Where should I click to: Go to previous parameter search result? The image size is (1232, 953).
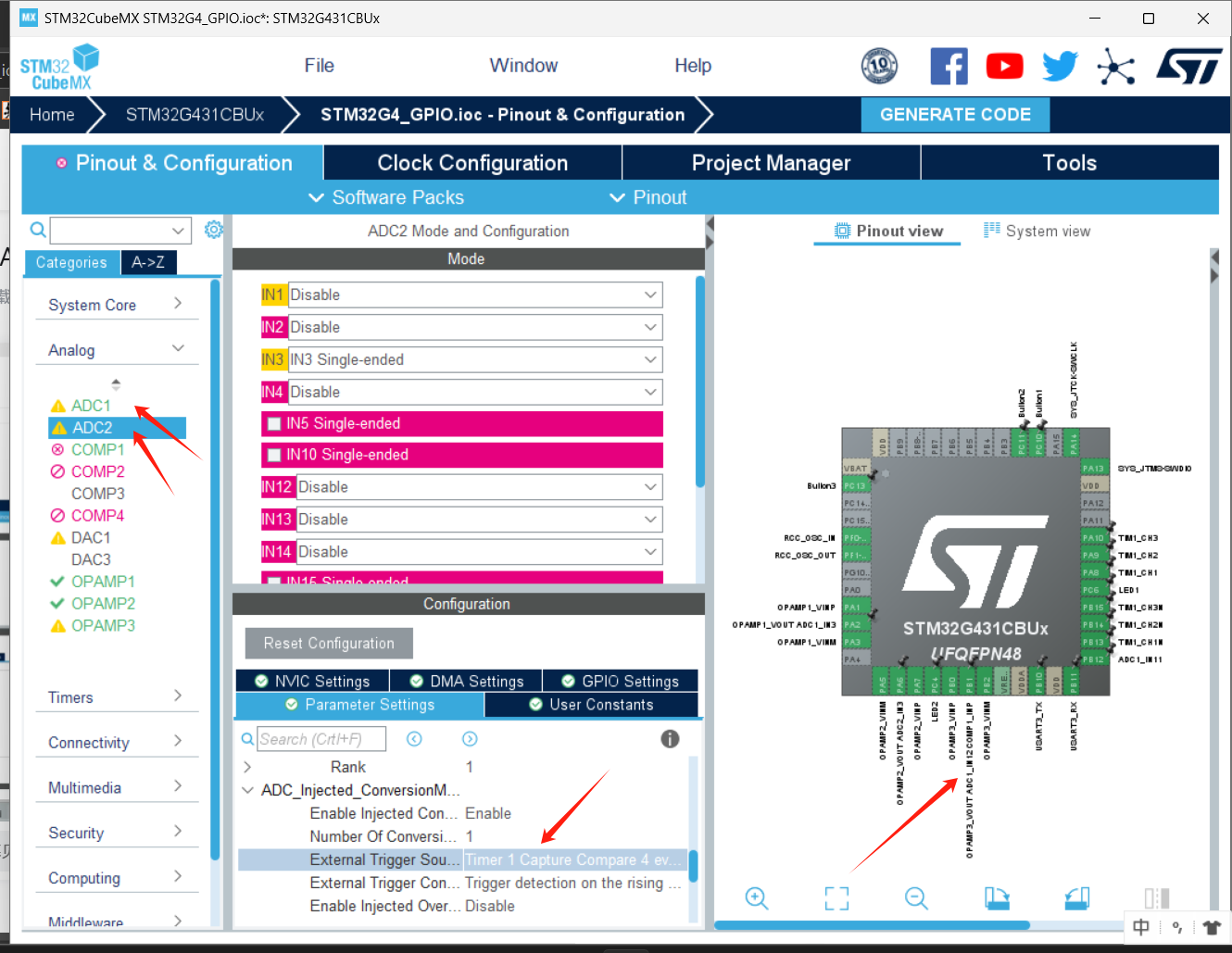pos(414,739)
